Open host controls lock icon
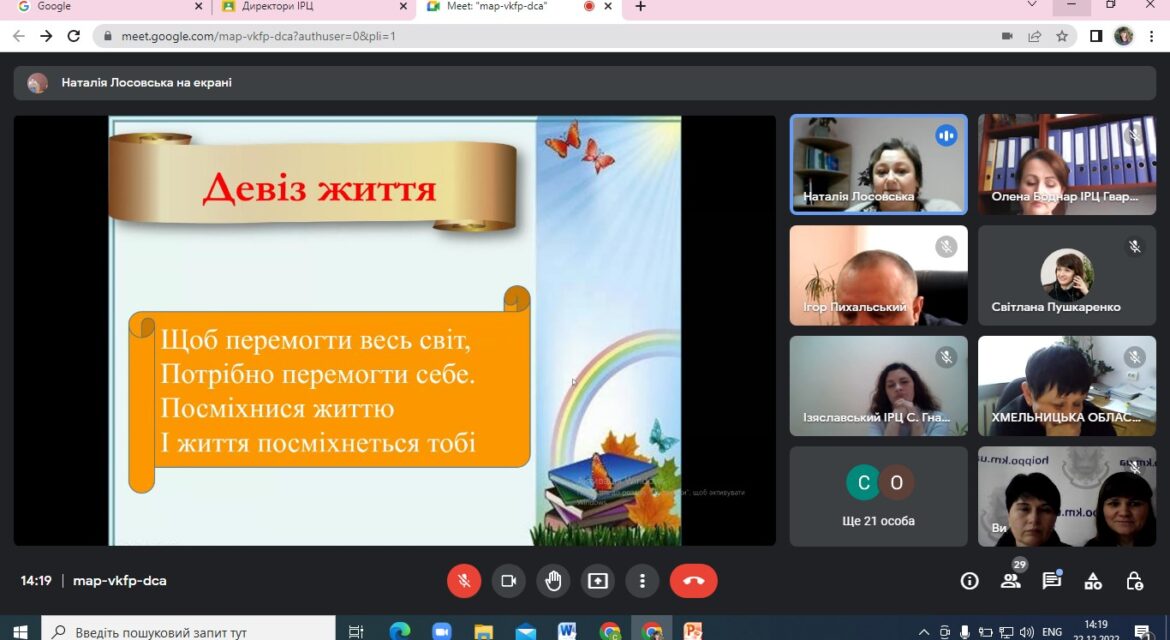 pyautogui.click(x=1134, y=581)
